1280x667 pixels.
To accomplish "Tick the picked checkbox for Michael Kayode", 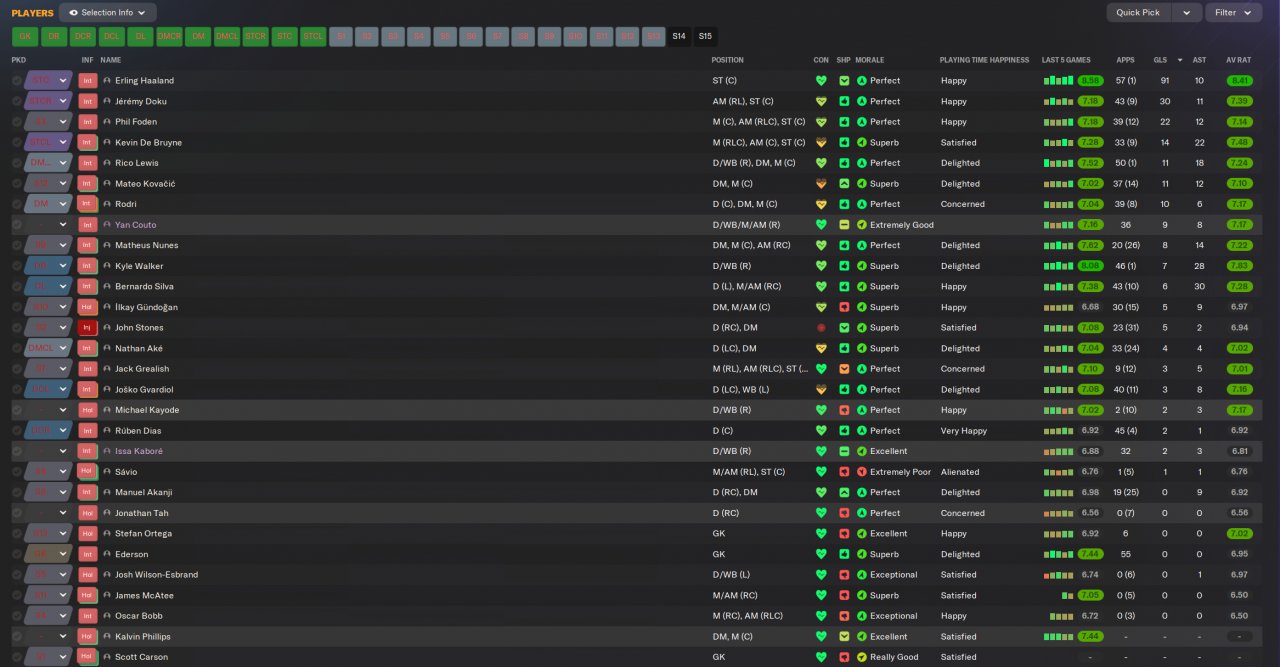I will click(x=17, y=410).
